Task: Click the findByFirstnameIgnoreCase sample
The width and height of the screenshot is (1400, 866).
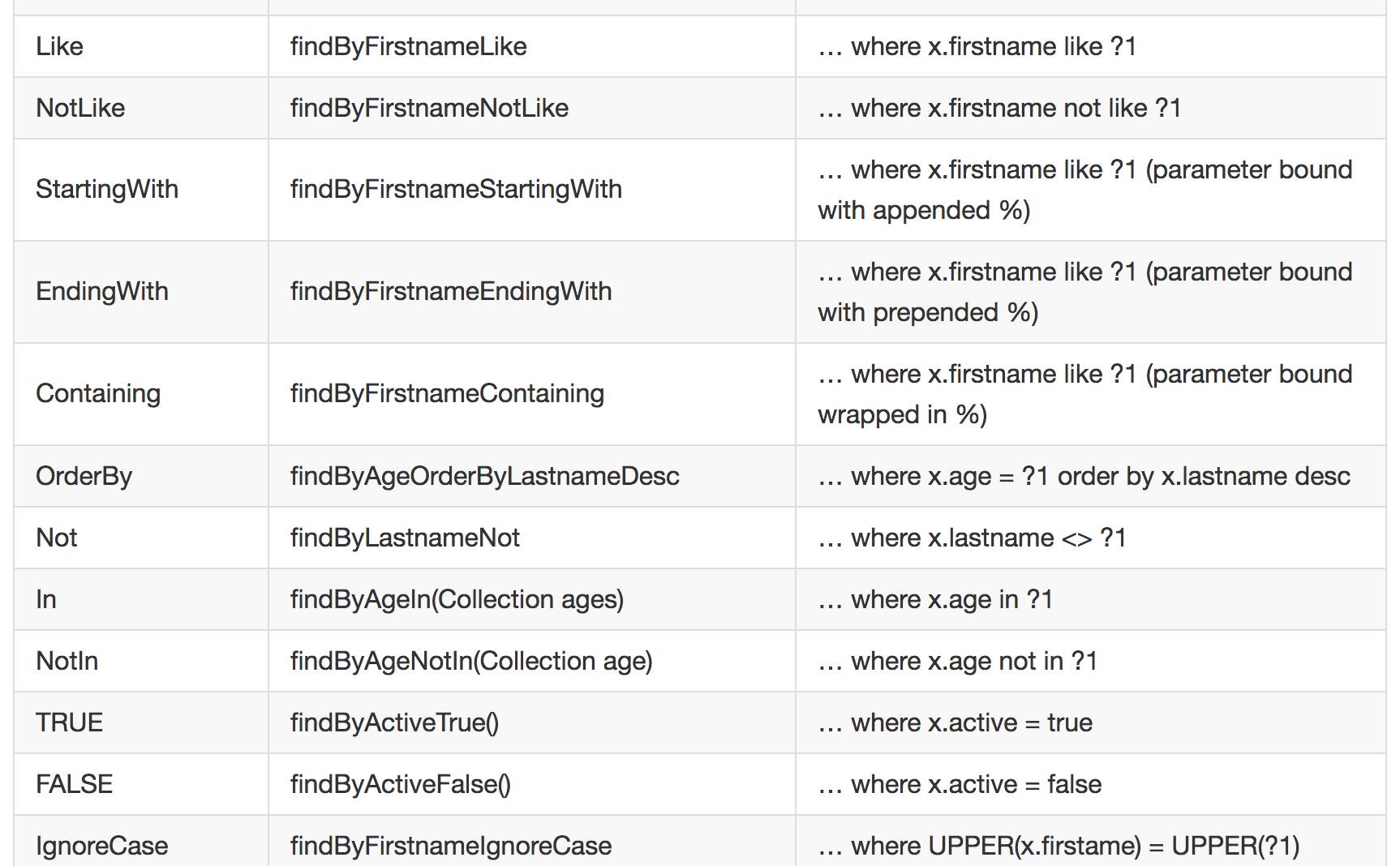Action: tap(451, 846)
